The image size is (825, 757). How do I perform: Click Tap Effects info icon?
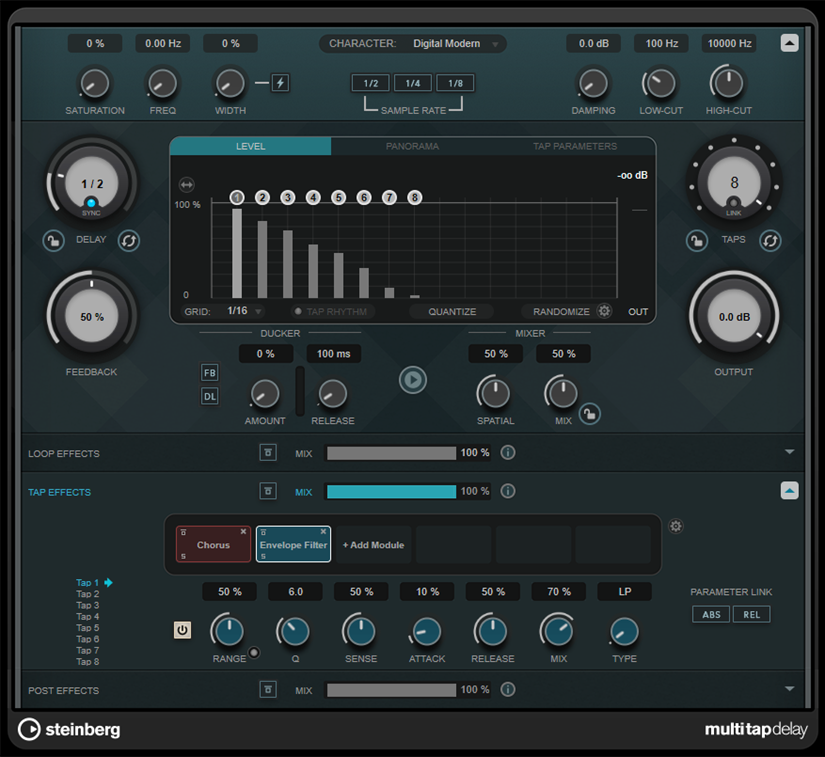(508, 491)
